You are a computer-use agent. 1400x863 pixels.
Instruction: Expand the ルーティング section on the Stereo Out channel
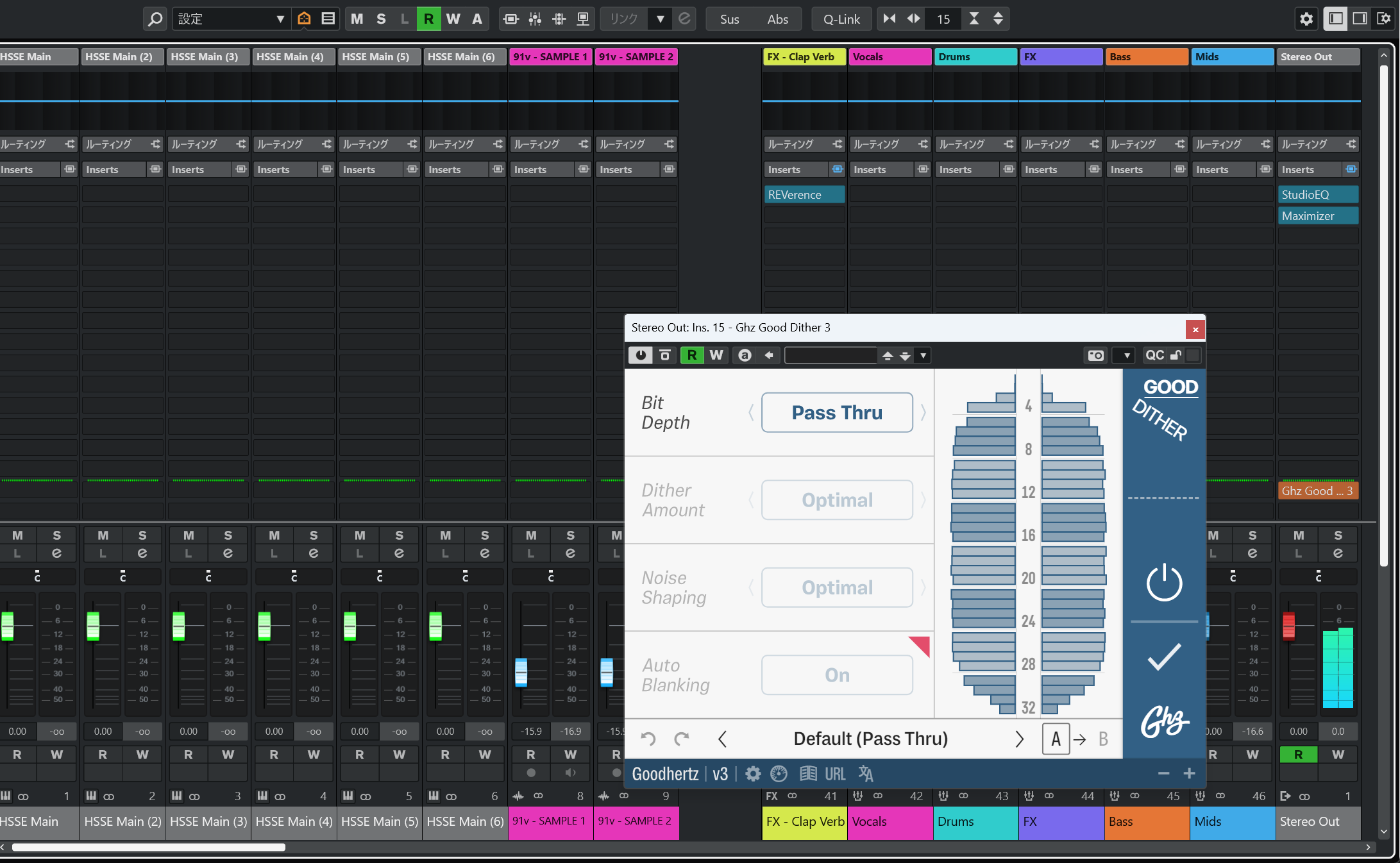[1319, 144]
